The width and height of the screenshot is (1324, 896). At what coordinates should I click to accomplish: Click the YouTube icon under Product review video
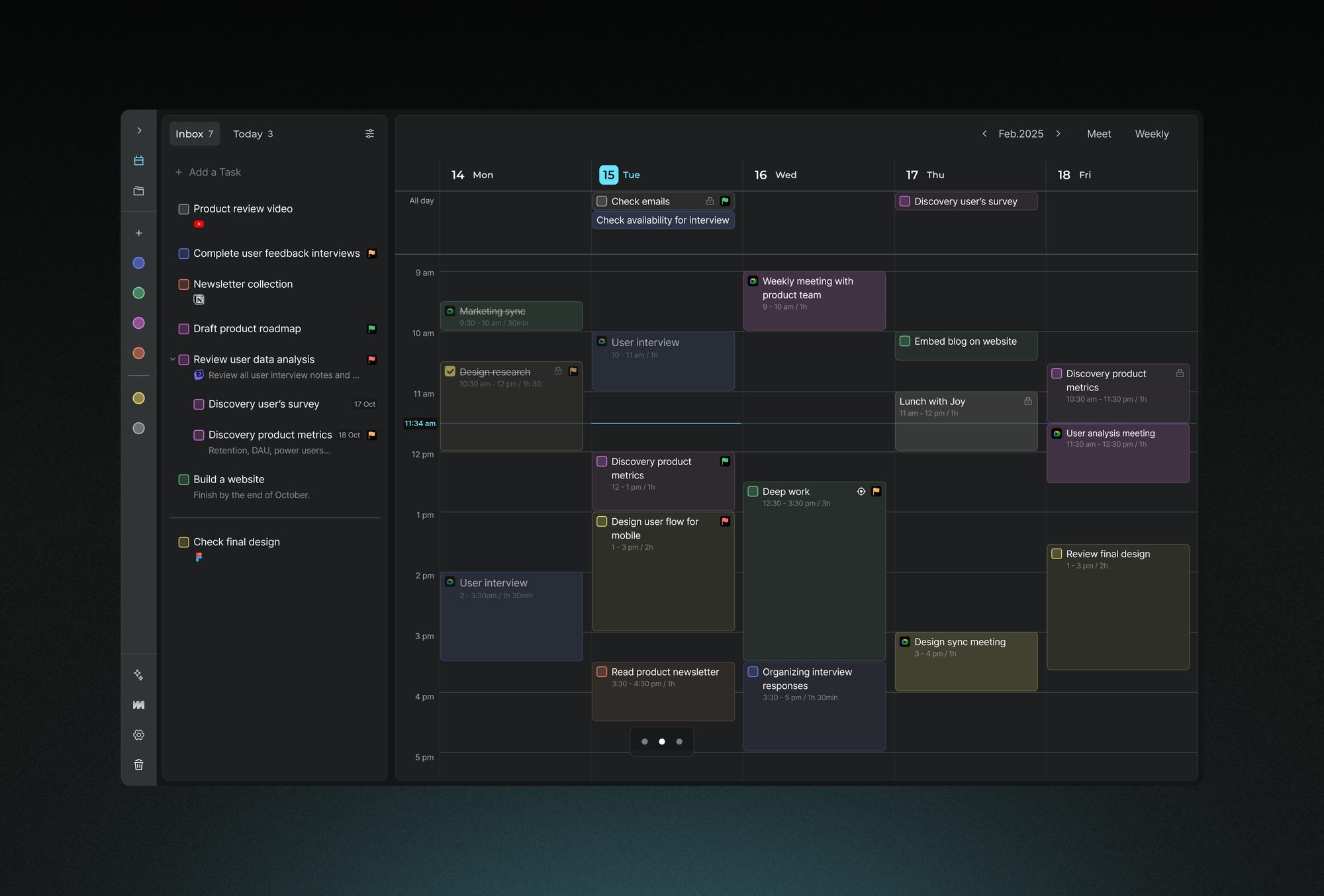point(199,224)
